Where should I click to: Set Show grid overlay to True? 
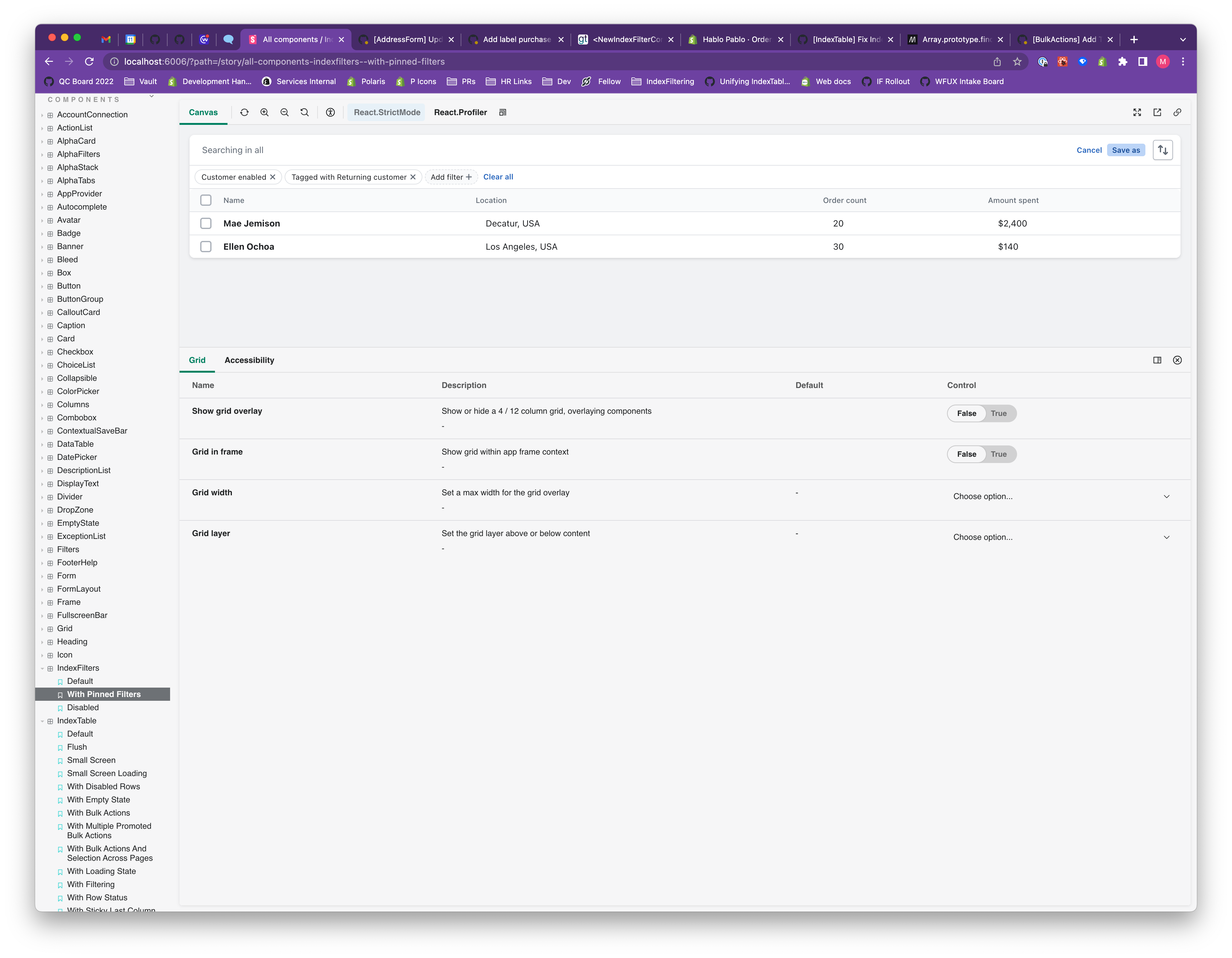(999, 413)
